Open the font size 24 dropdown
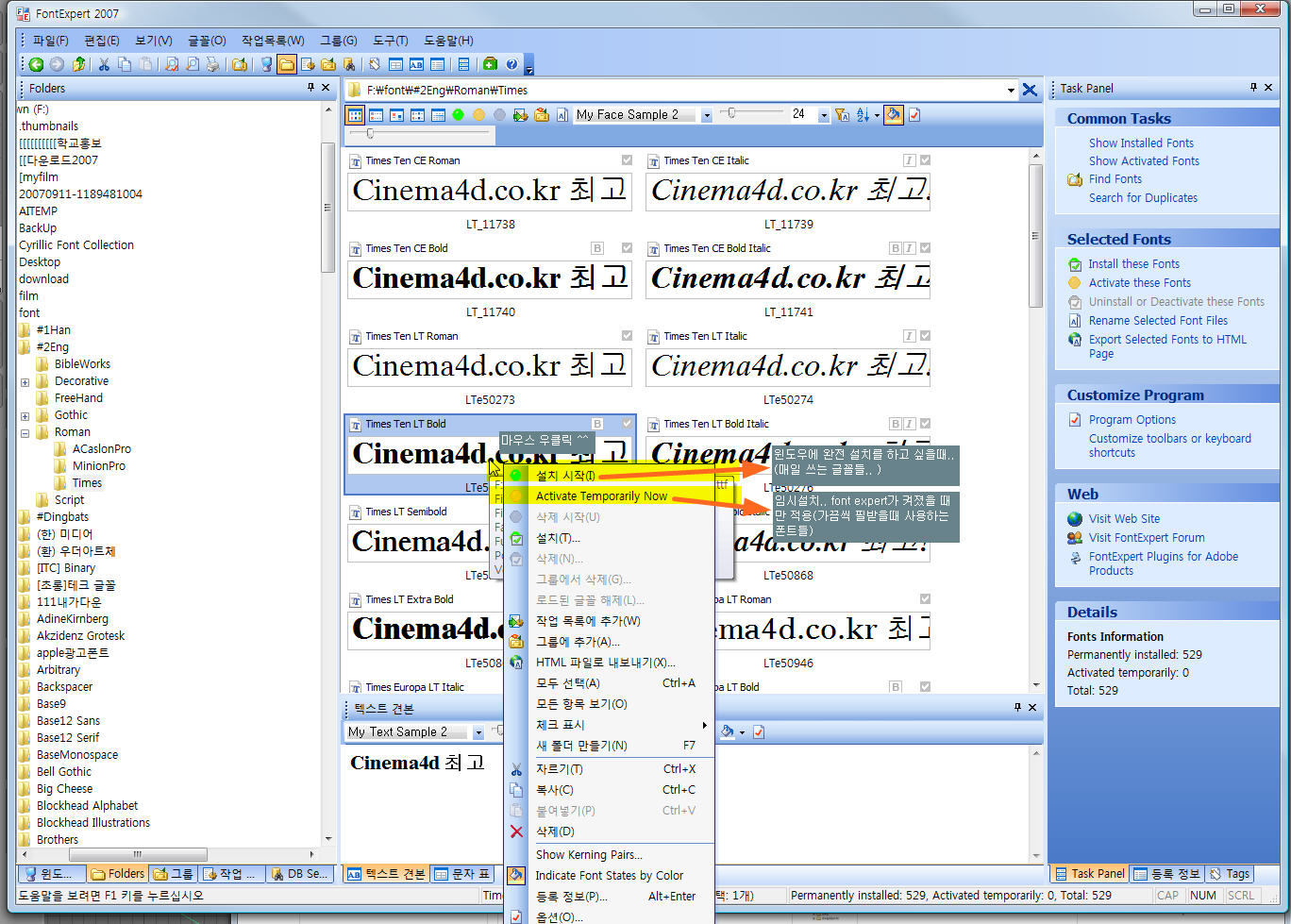The height and width of the screenshot is (924, 1291). tap(823, 115)
